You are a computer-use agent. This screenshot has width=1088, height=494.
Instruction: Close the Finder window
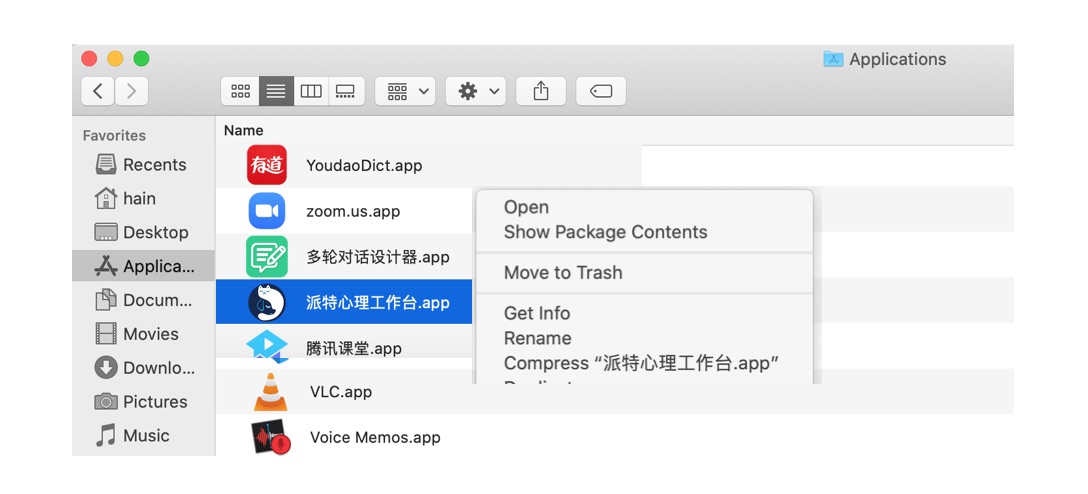pyautogui.click(x=89, y=59)
